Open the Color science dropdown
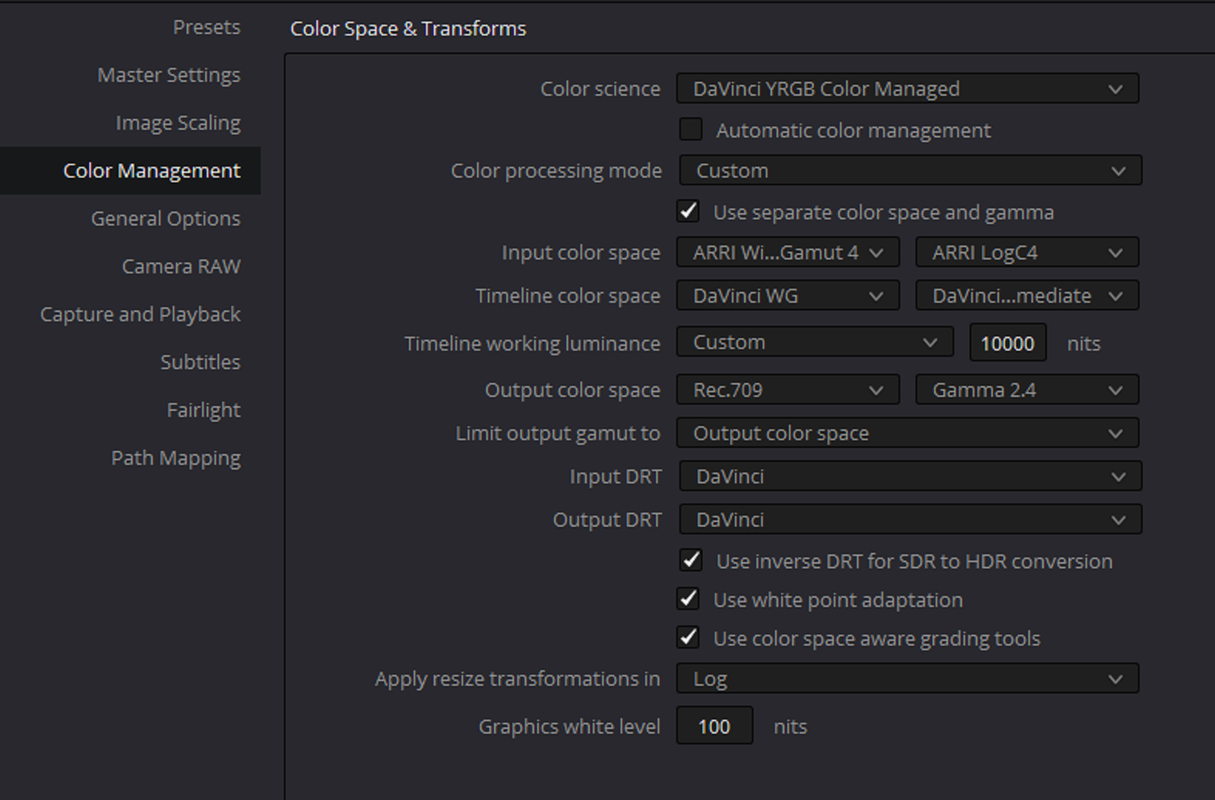This screenshot has width=1215, height=800. point(907,88)
